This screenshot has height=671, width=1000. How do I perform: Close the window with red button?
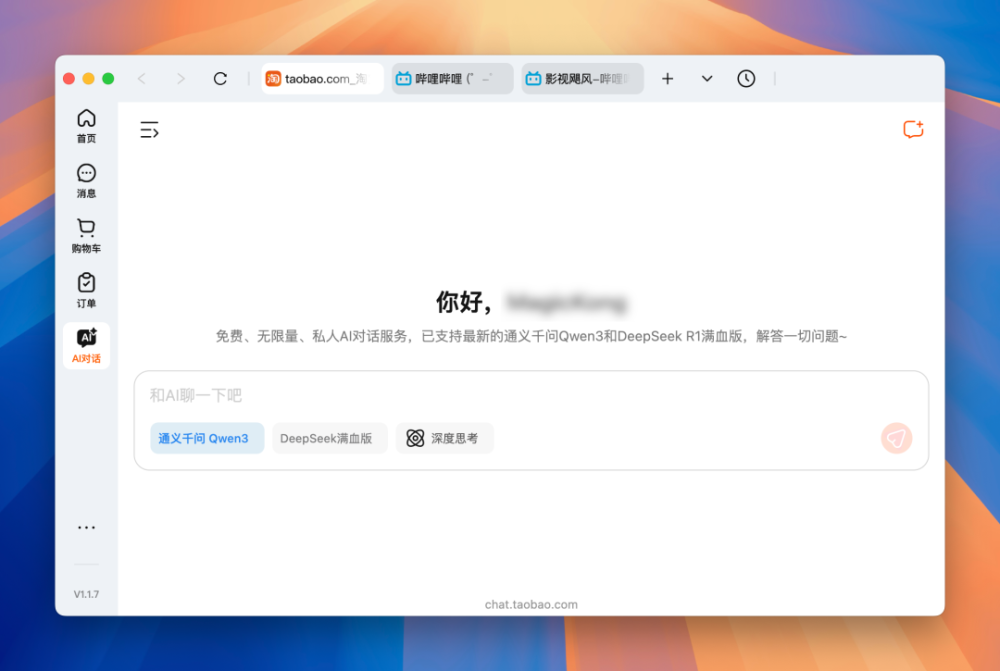point(69,78)
